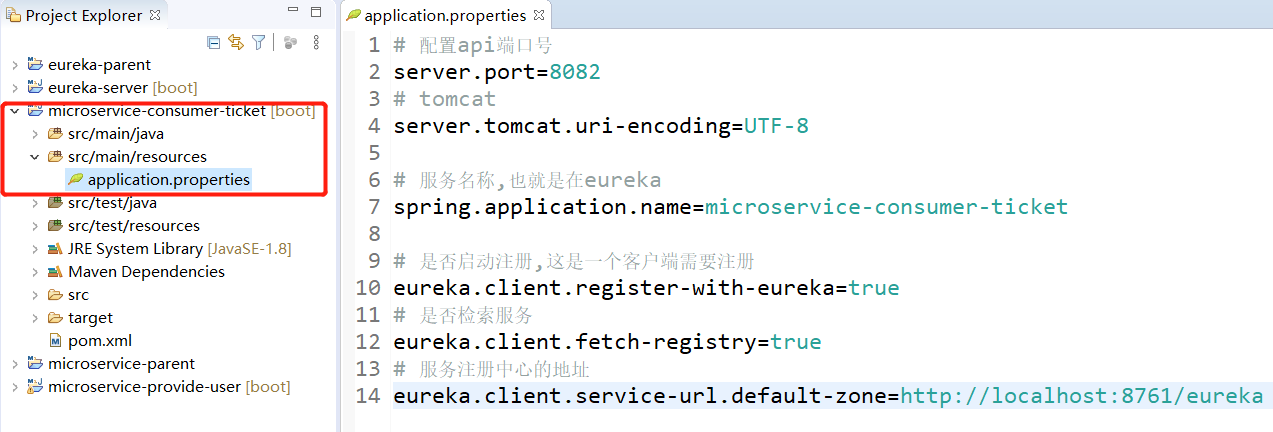Select application.properties in the project tree

tap(169, 180)
